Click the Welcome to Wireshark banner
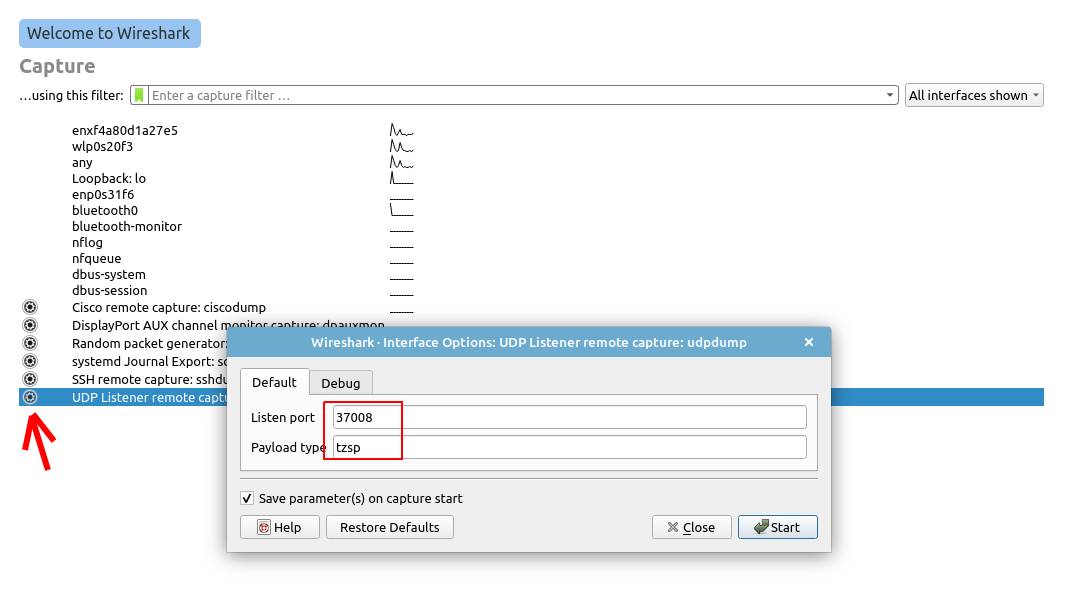 pos(110,33)
